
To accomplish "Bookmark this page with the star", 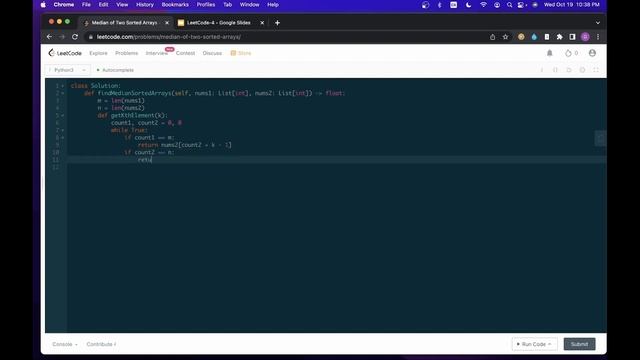I will pos(505,37).
